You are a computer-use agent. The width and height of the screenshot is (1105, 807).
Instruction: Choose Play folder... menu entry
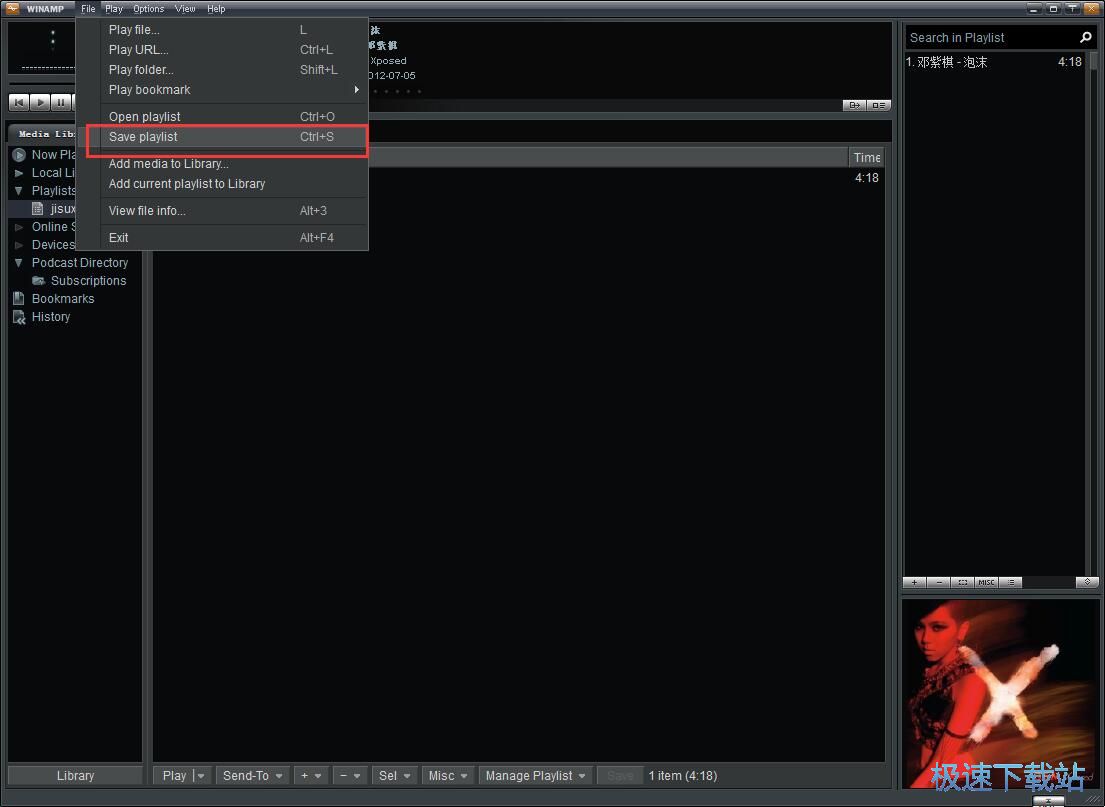[222, 70]
